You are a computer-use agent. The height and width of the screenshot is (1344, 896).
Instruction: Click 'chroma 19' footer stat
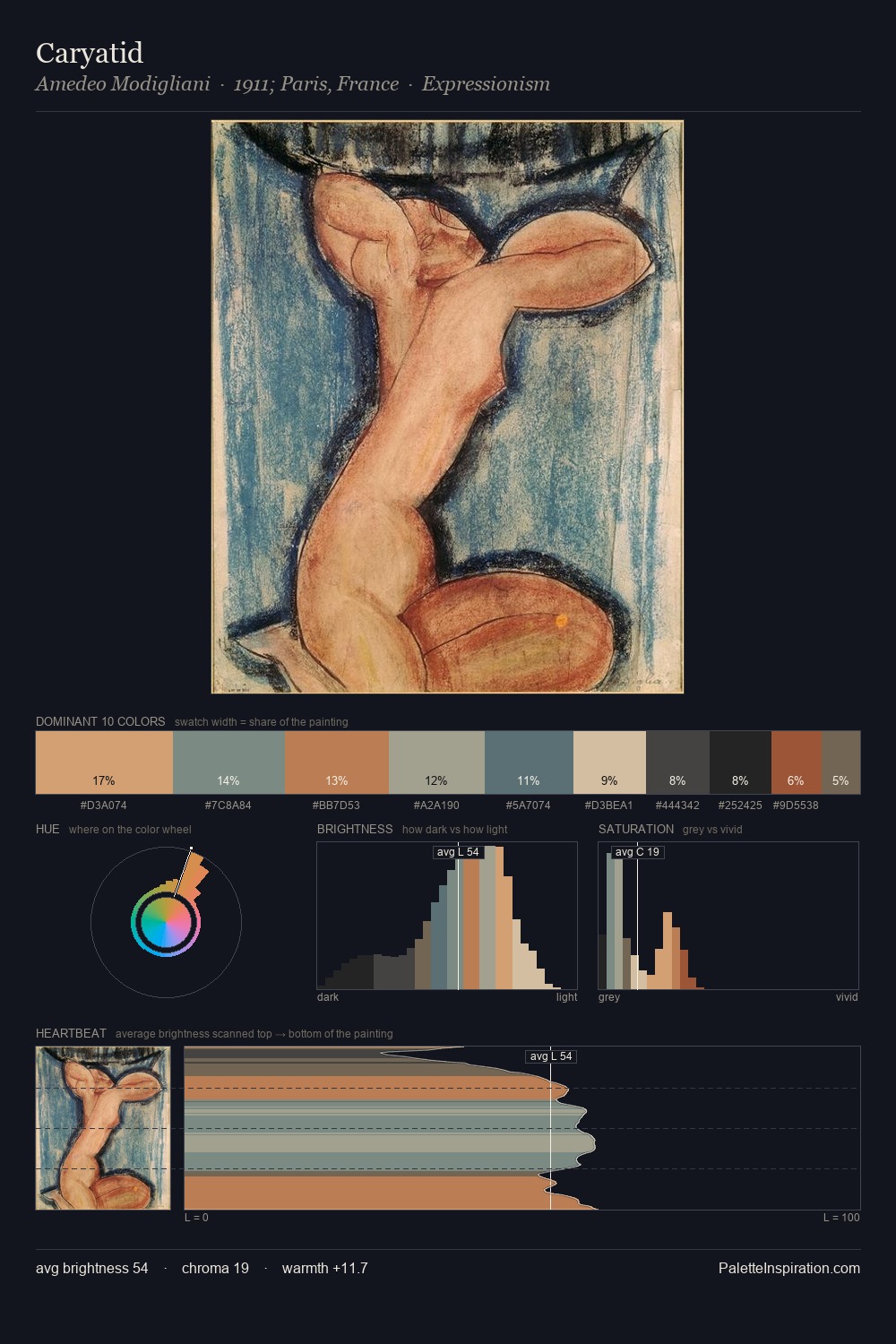pyautogui.click(x=215, y=1268)
